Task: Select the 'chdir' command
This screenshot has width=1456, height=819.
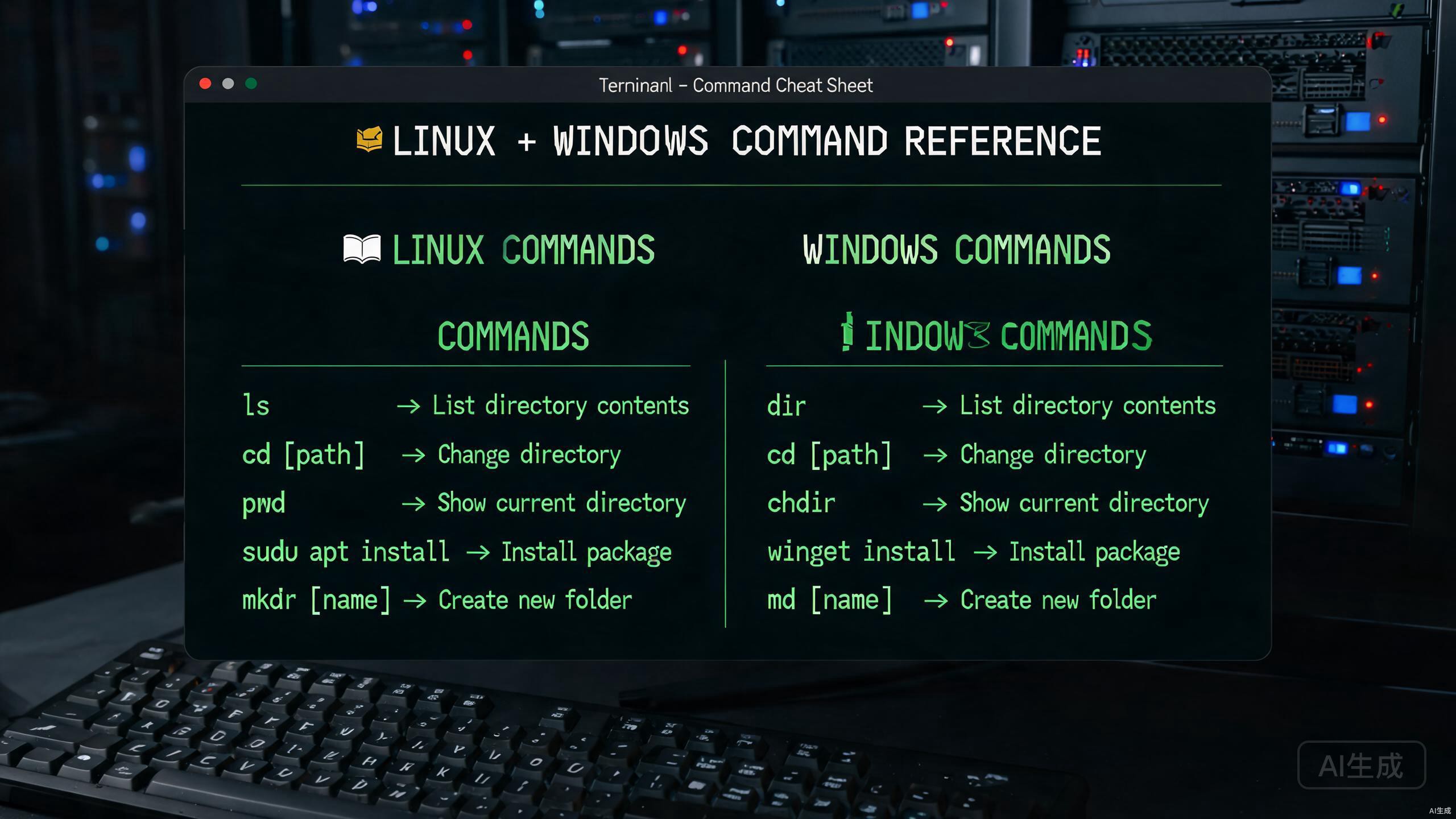Action: click(801, 503)
